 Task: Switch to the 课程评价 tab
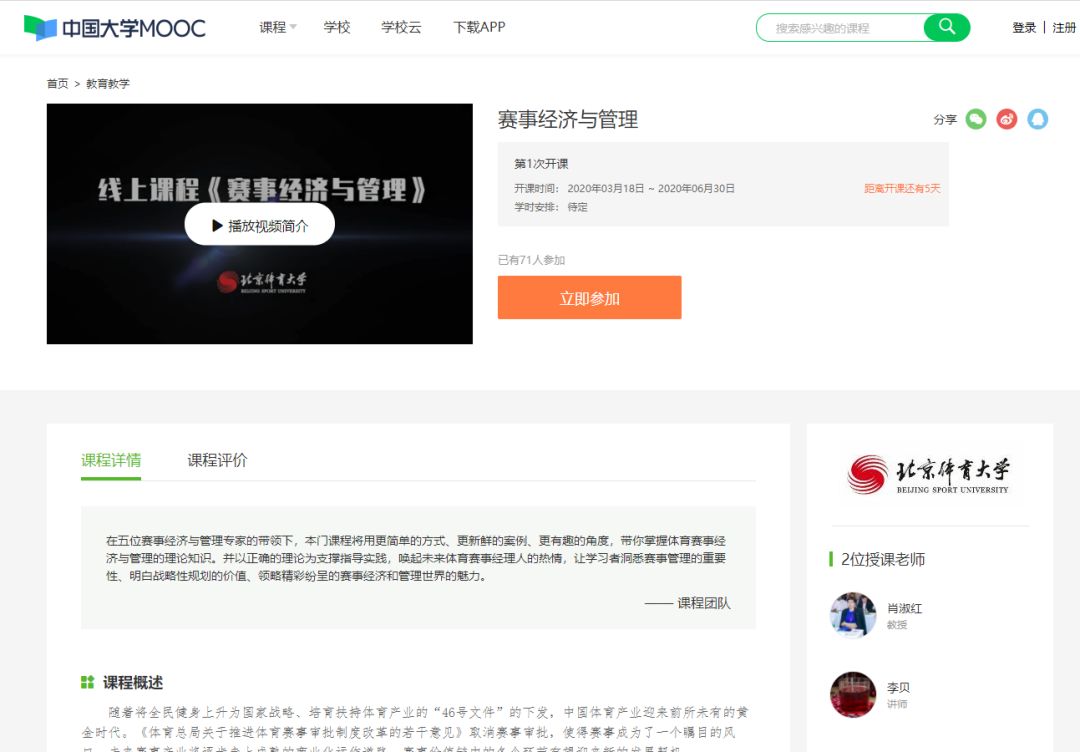tap(217, 460)
